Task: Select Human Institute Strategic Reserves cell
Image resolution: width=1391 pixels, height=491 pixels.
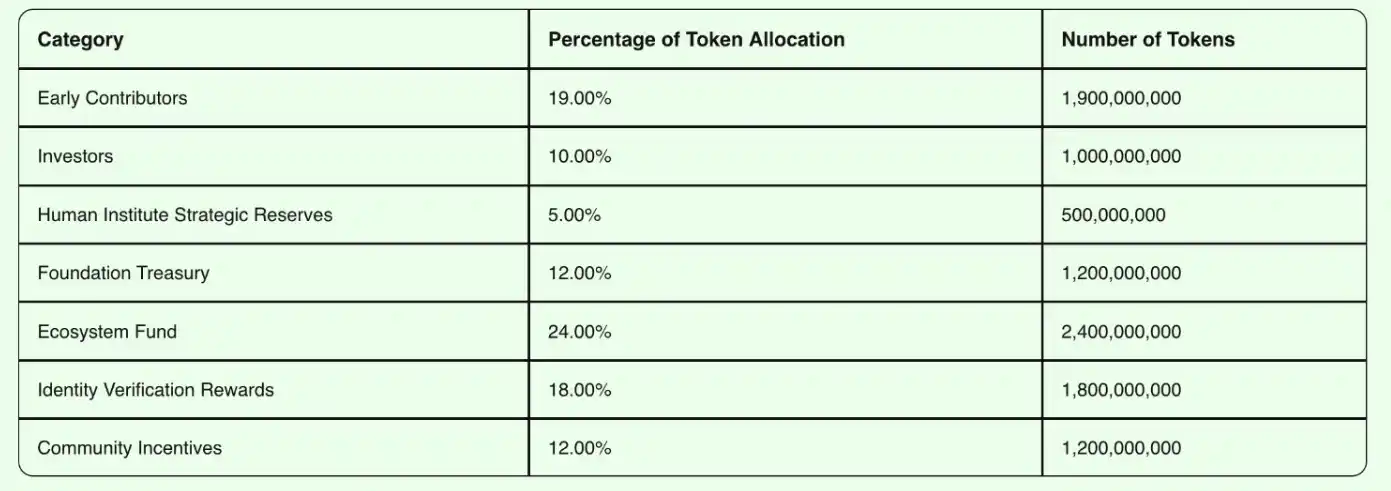Action: coord(185,215)
